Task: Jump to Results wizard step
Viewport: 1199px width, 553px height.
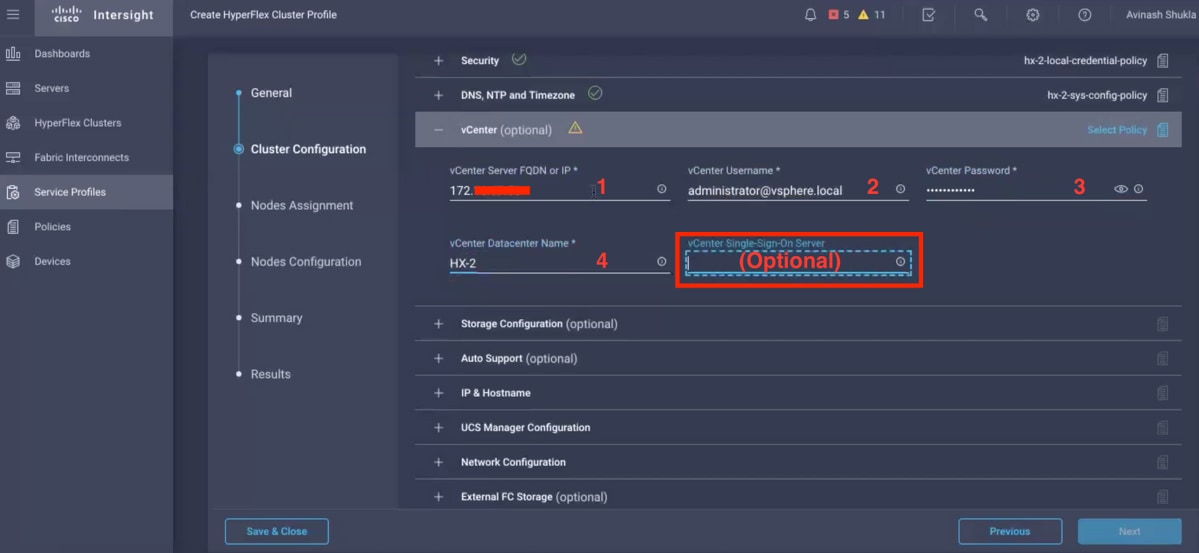Action: [271, 374]
